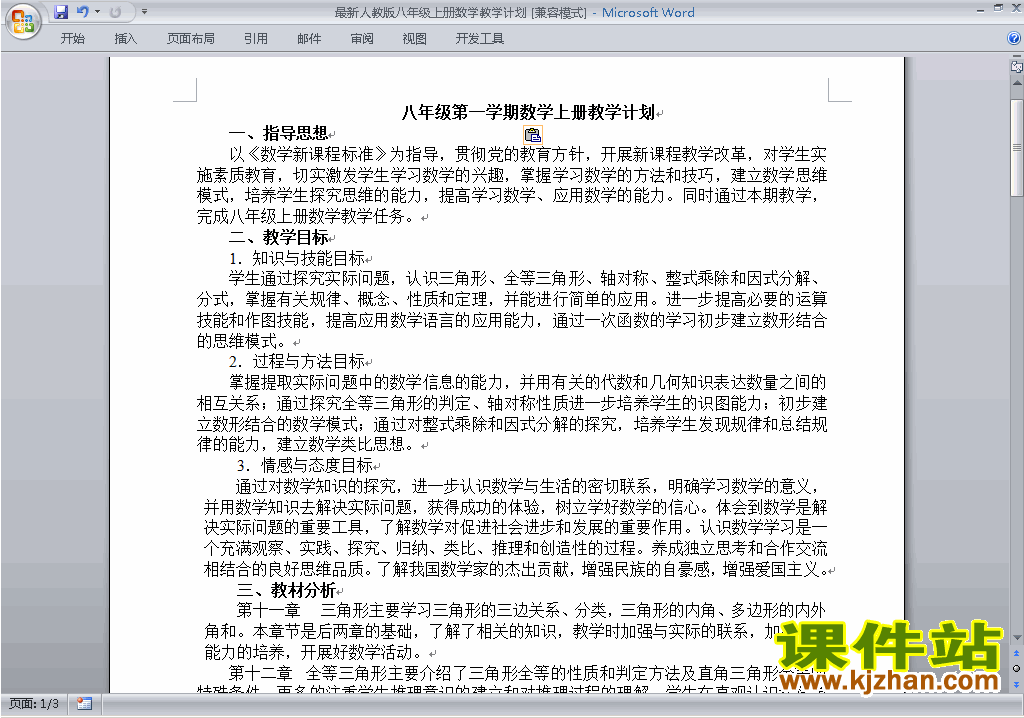
Task: Click the text 第十二章 in the document
Action: [261, 673]
